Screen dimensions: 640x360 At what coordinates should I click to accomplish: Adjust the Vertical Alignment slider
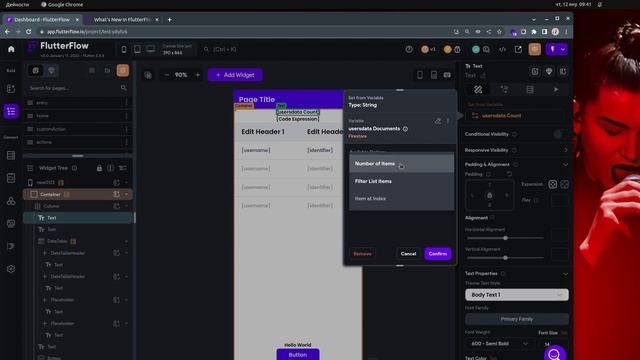point(505,258)
